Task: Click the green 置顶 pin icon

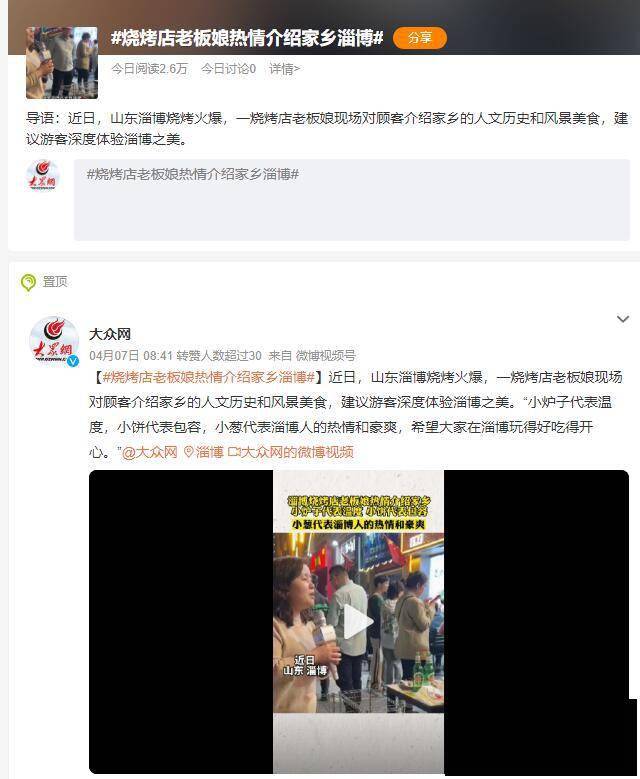Action: click(x=28, y=282)
